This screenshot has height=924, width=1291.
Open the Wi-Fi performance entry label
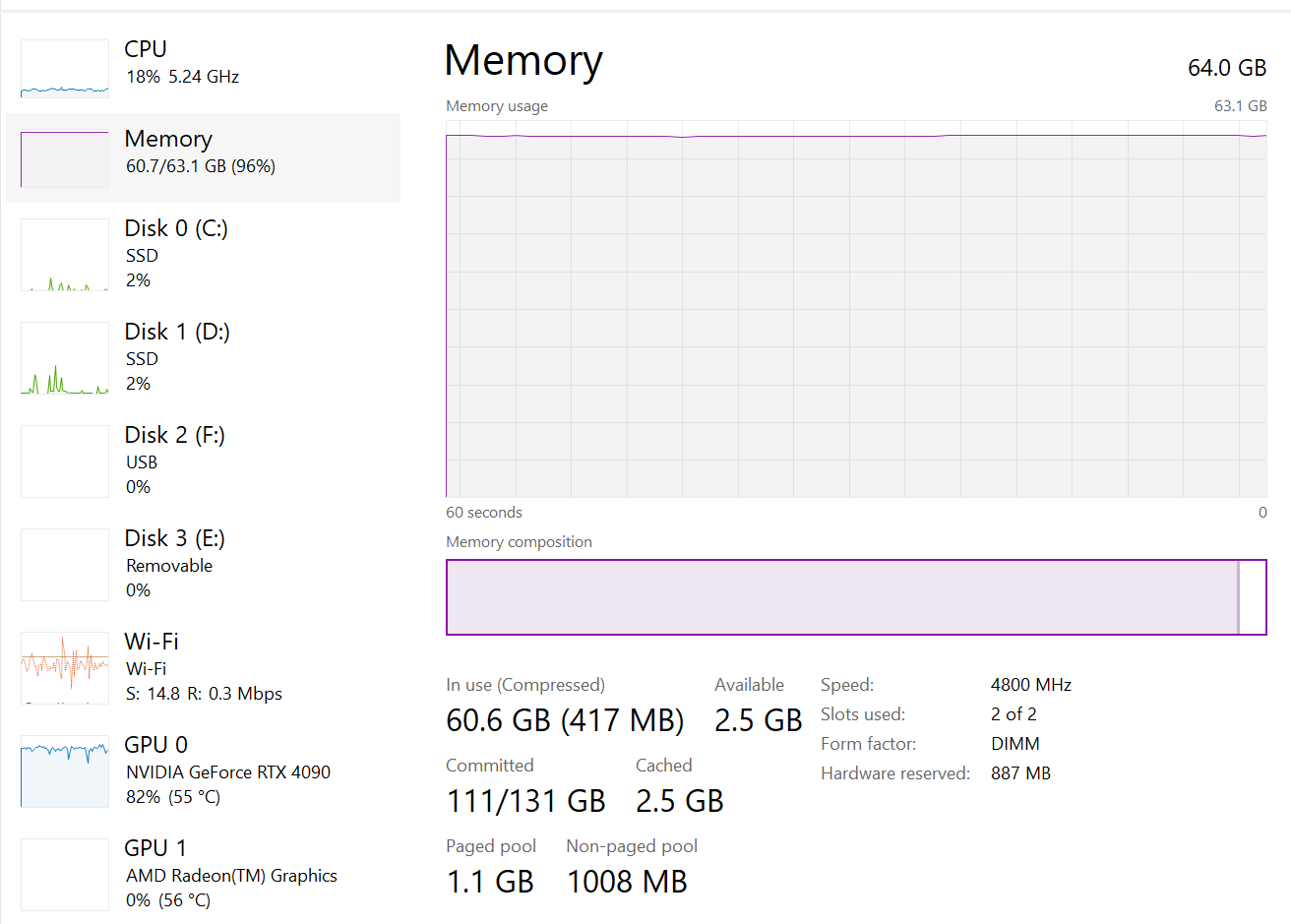point(152,642)
